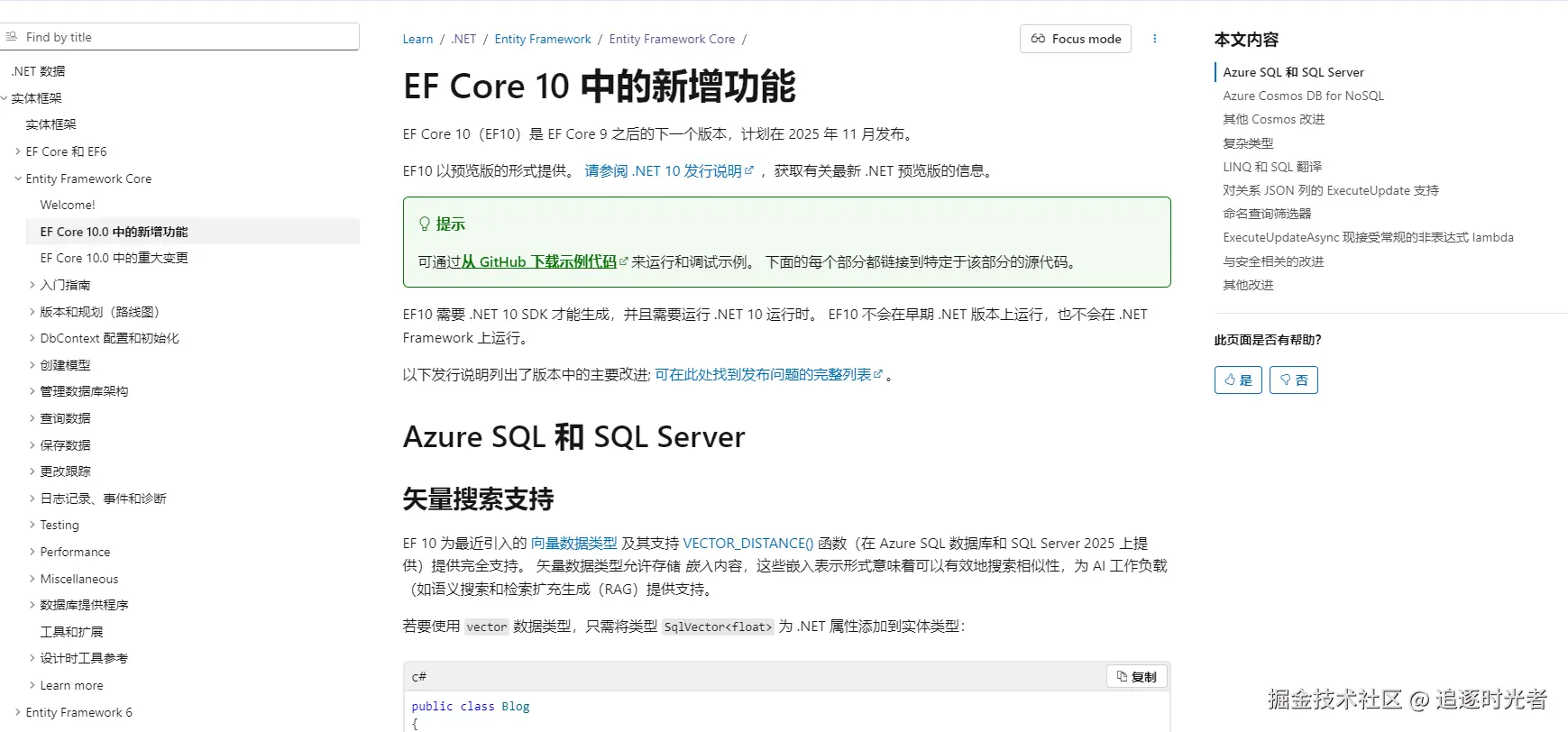Jump to 命名查询筛选器 section

(1267, 214)
